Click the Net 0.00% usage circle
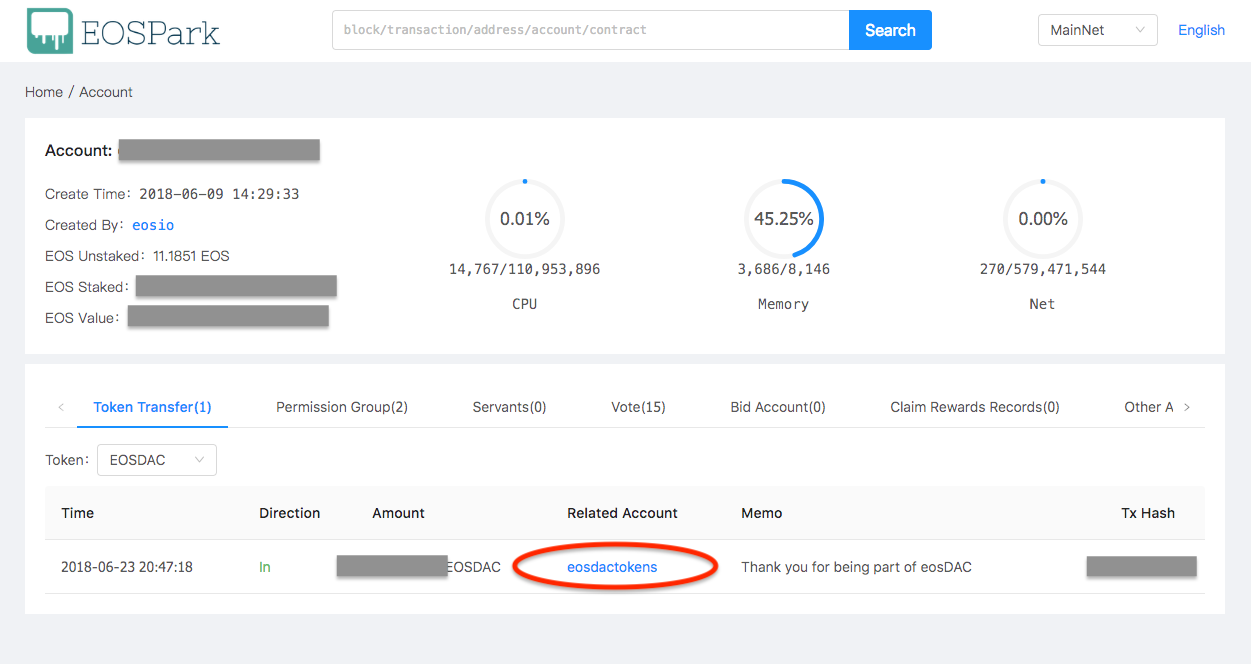1251x664 pixels. (1043, 219)
